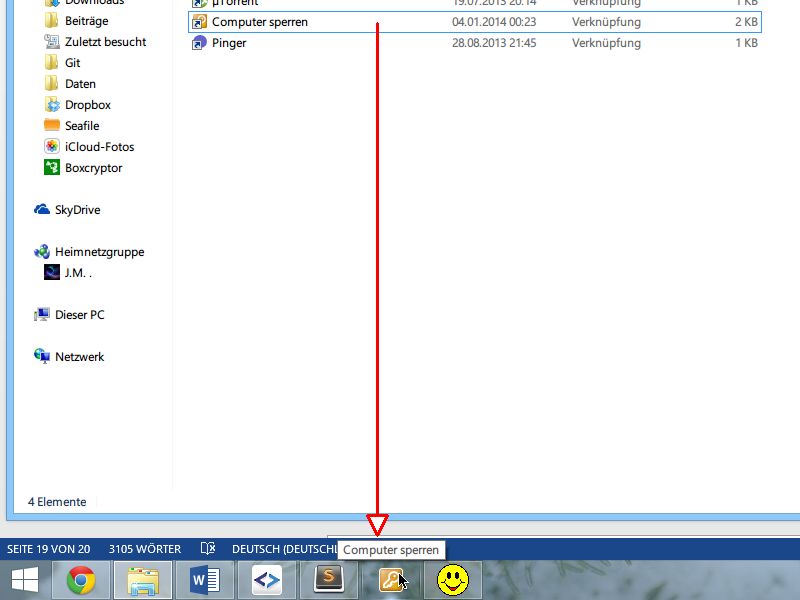Image resolution: width=800 pixels, height=600 pixels.
Task: Switch to File Explorer in the taskbar
Action: coord(143,580)
